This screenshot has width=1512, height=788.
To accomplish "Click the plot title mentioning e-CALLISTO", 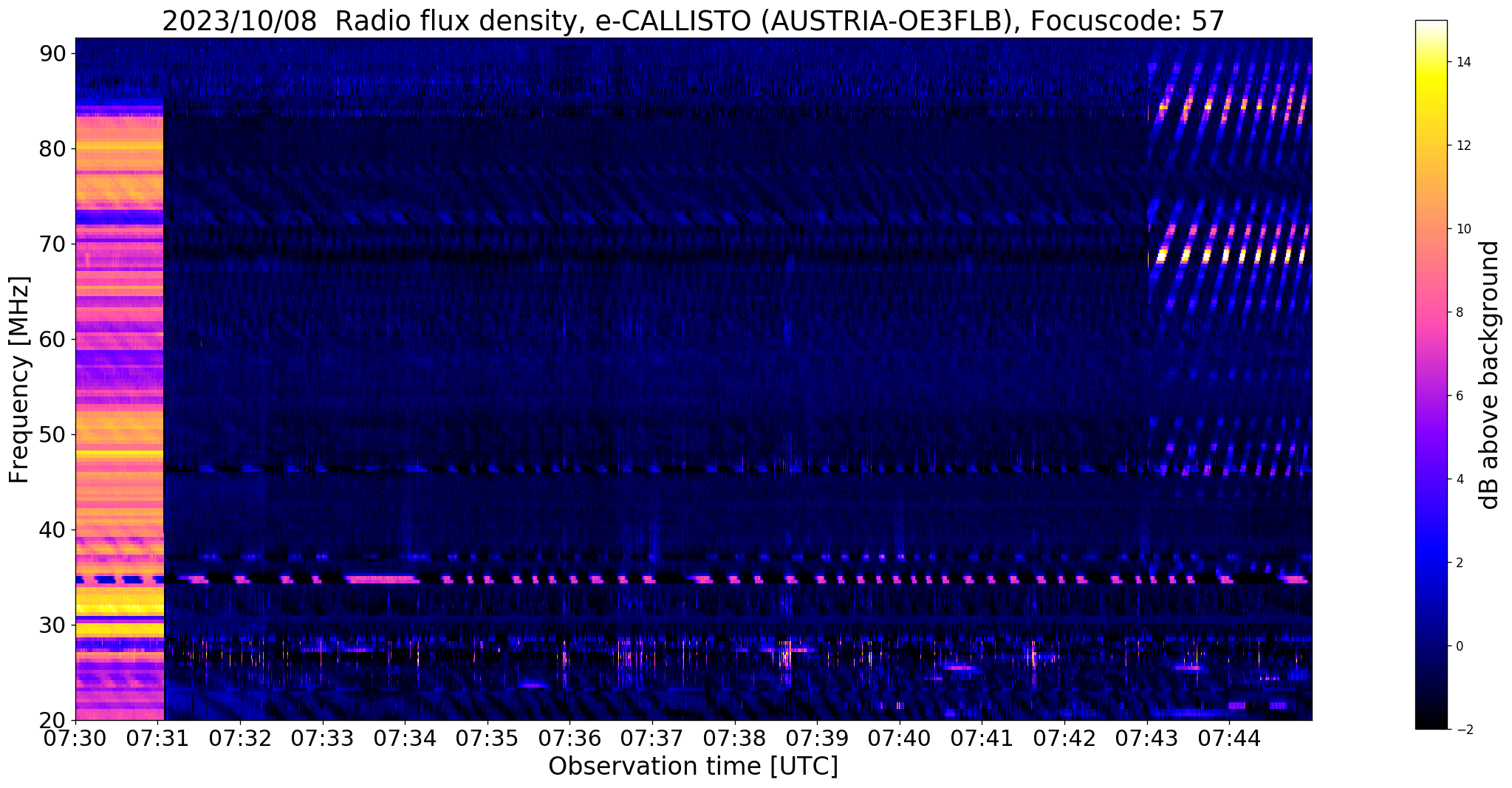I will (x=693, y=21).
